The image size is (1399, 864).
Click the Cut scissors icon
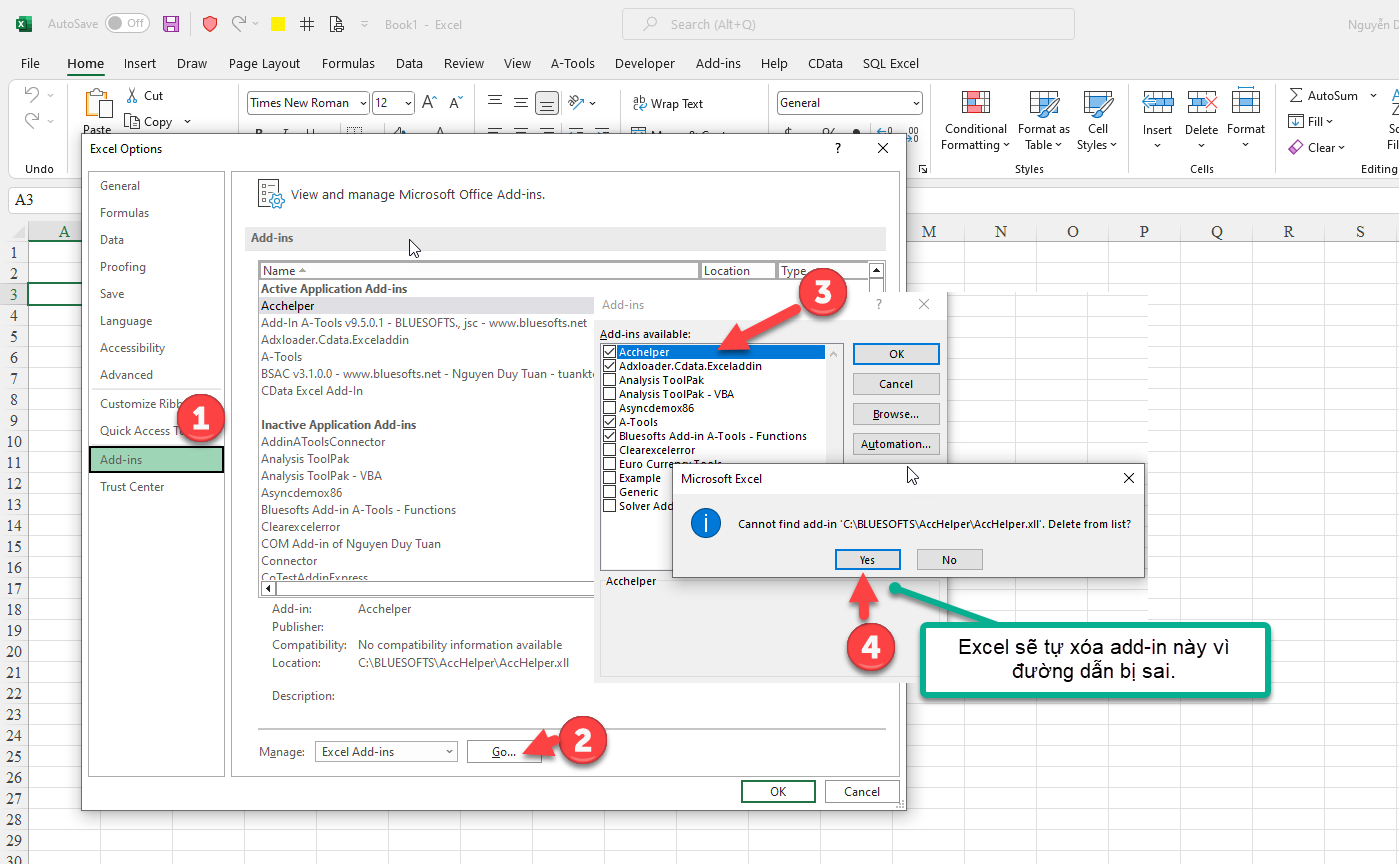click(132, 95)
